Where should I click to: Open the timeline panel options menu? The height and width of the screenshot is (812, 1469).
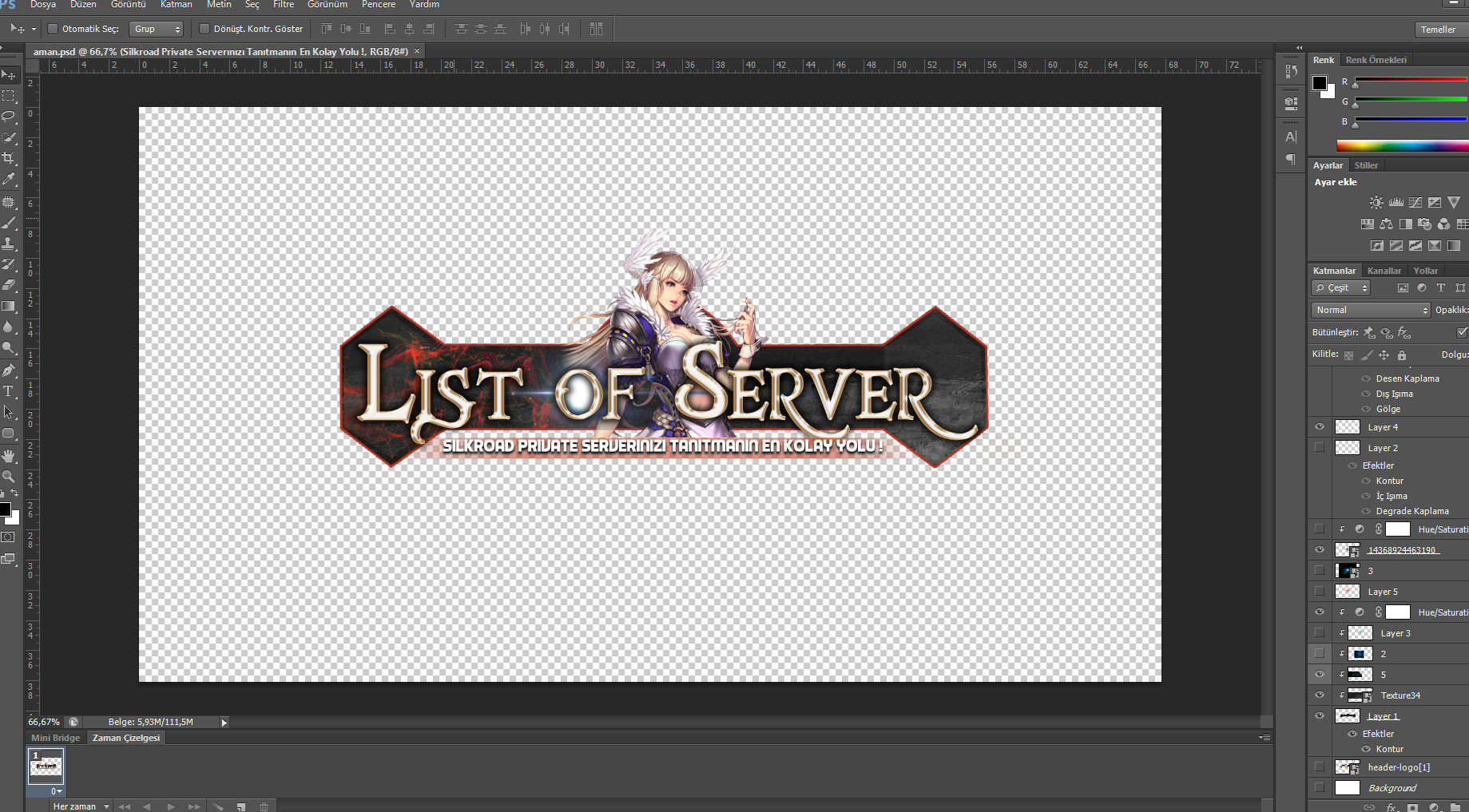coord(1265,738)
